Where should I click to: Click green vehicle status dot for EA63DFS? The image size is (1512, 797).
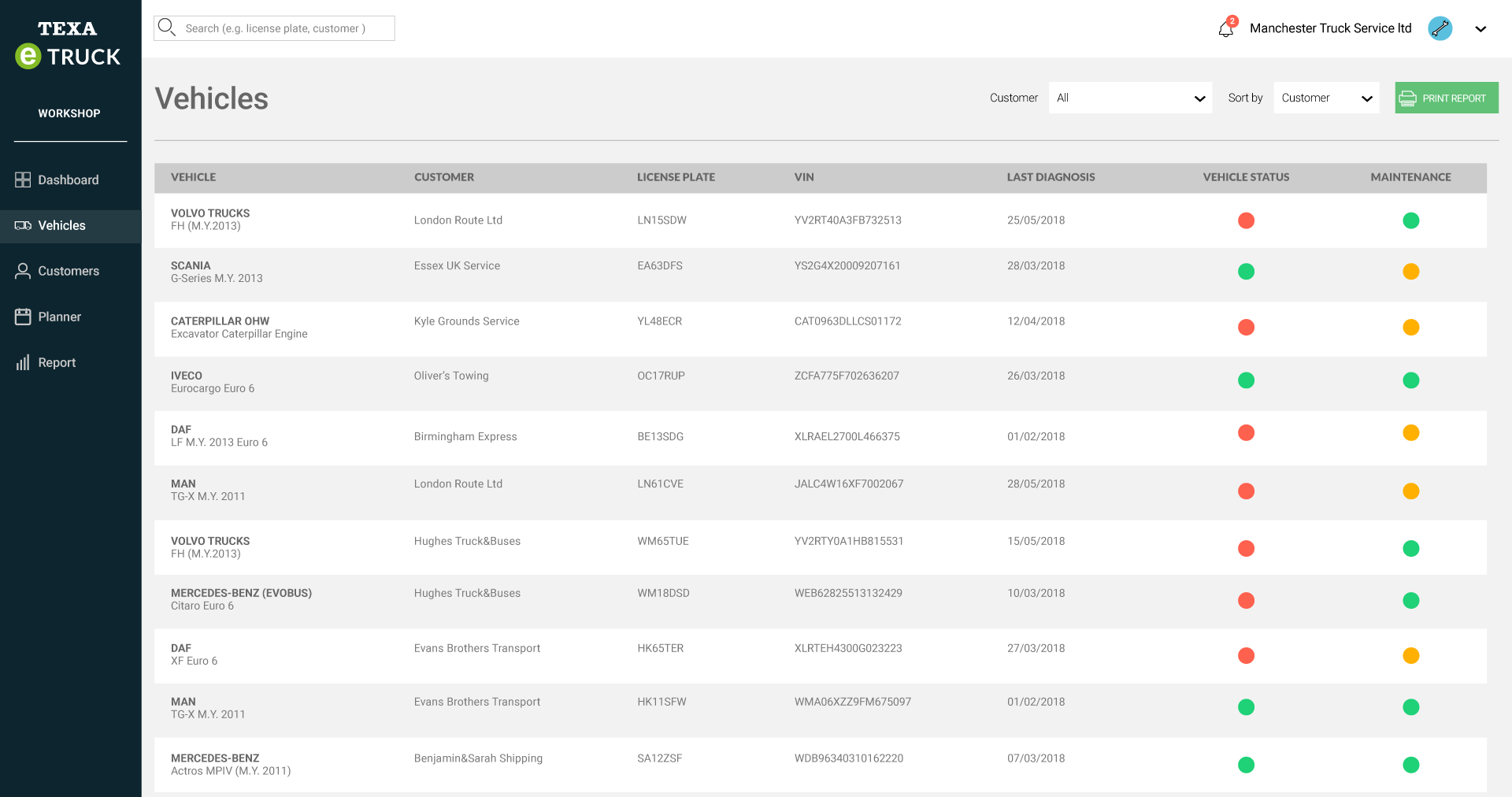click(x=1246, y=272)
